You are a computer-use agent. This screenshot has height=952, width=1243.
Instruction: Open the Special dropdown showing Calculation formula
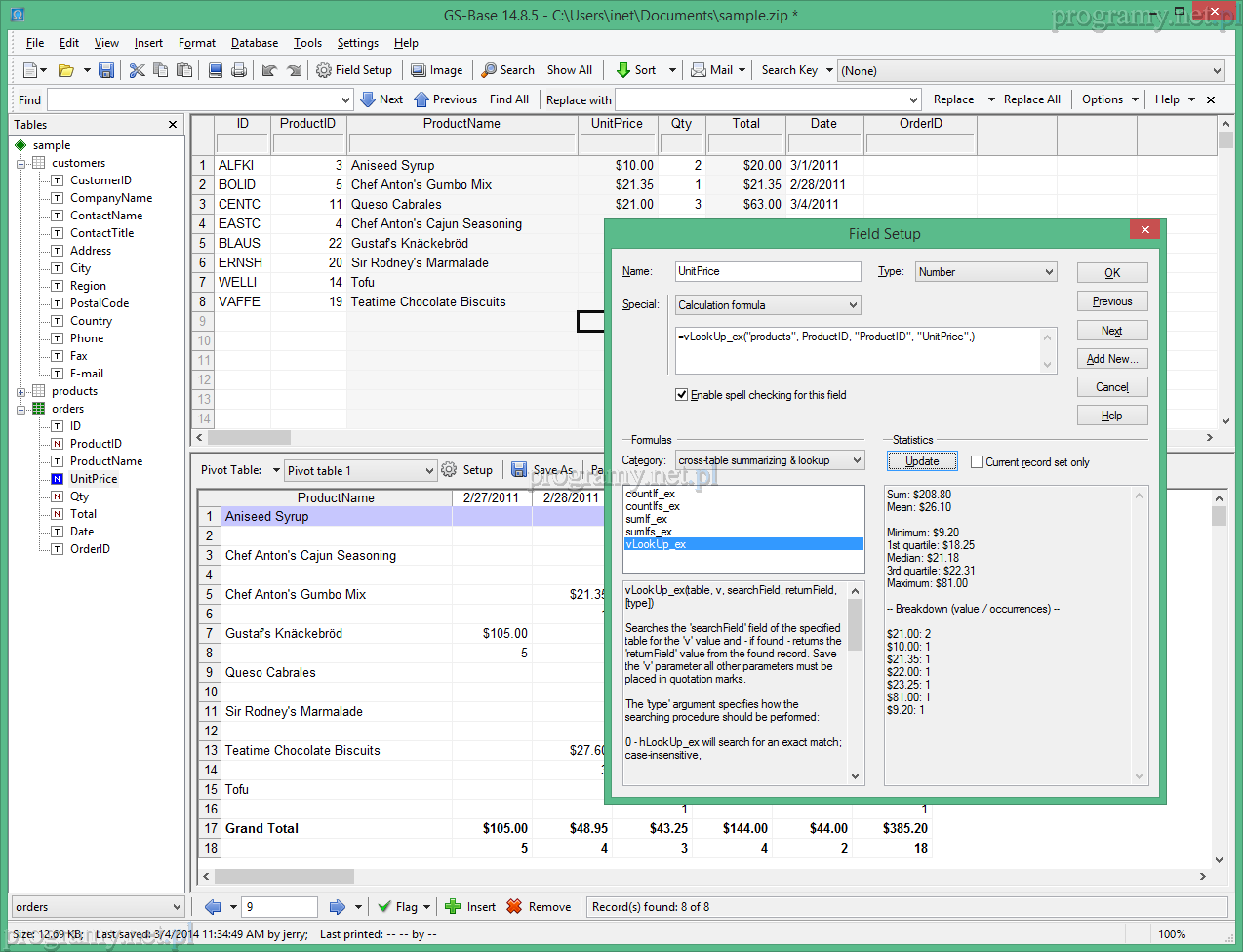pyautogui.click(x=767, y=305)
